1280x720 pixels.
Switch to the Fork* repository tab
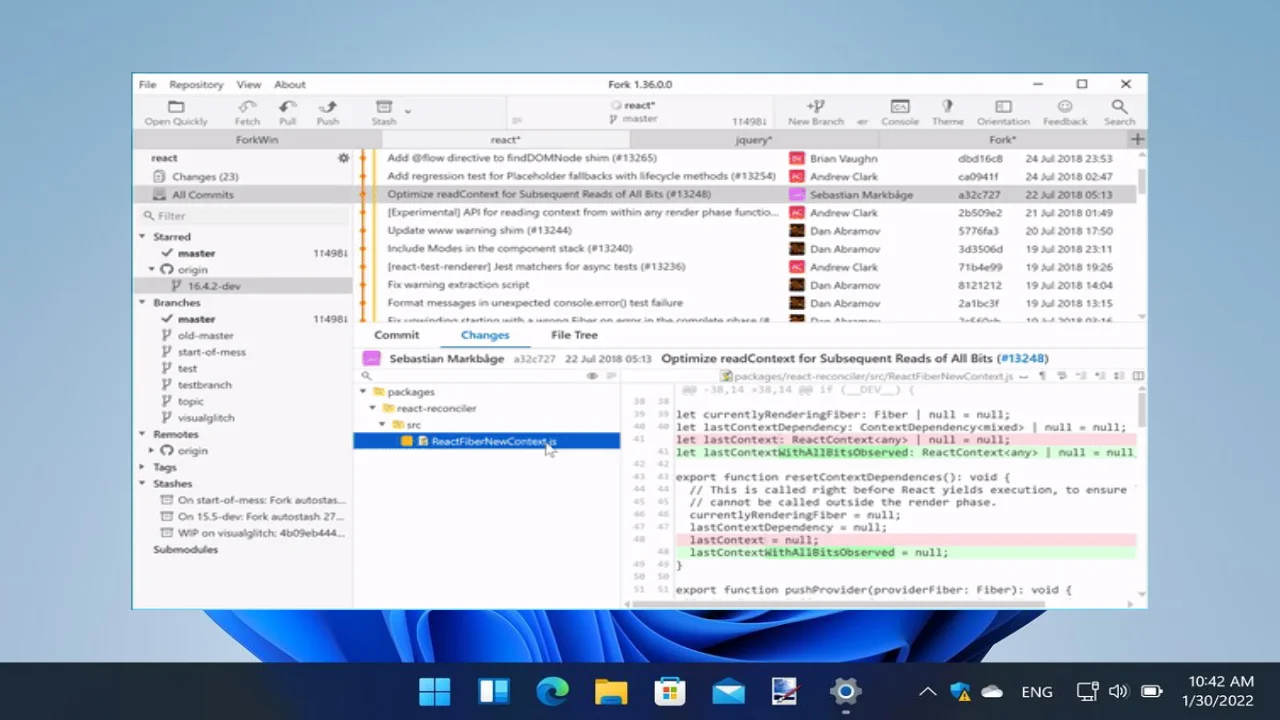tap(1002, 140)
